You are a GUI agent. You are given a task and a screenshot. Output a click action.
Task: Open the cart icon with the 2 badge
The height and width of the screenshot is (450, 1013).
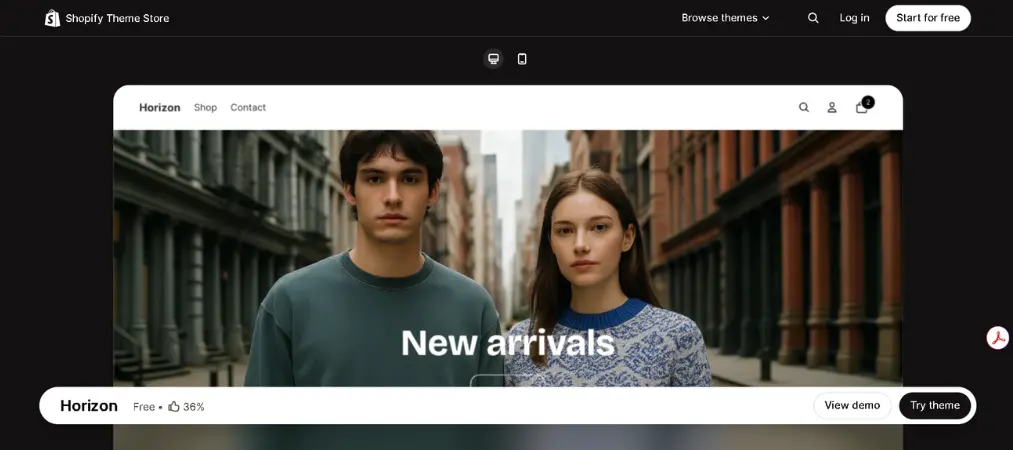coord(864,106)
